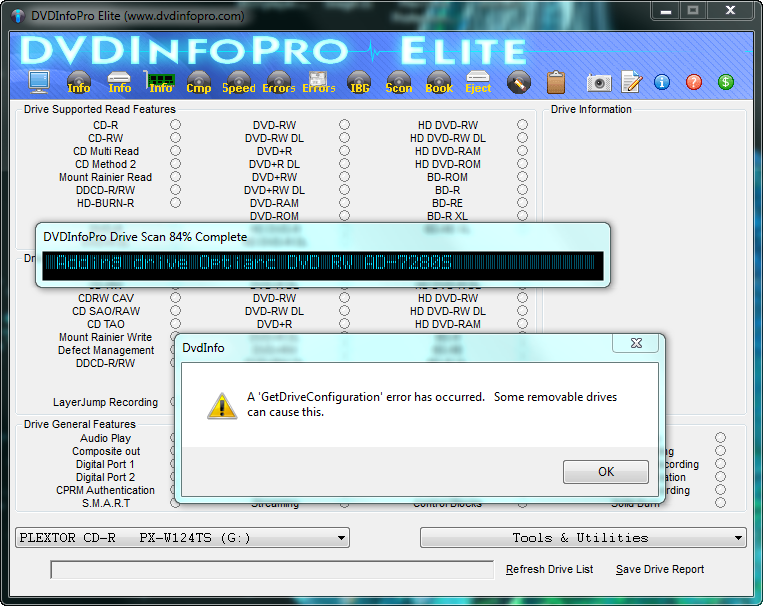
Task: Click the Eject drive icon
Action: pos(478,82)
